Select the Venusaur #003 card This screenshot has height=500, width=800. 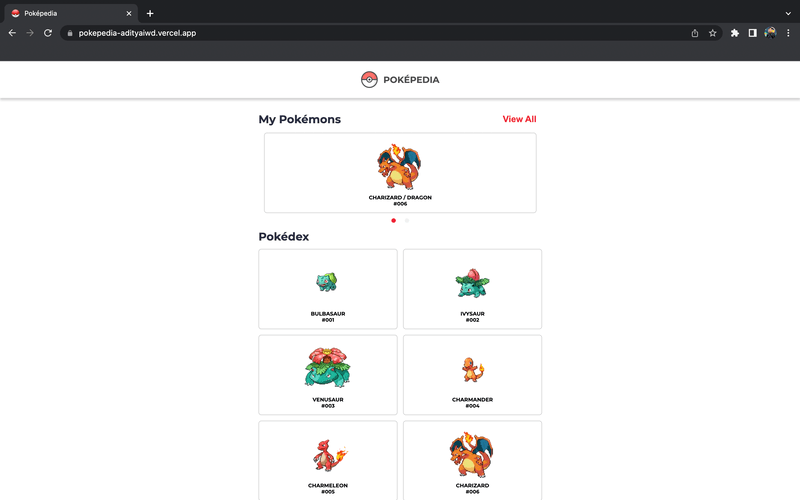click(328, 375)
